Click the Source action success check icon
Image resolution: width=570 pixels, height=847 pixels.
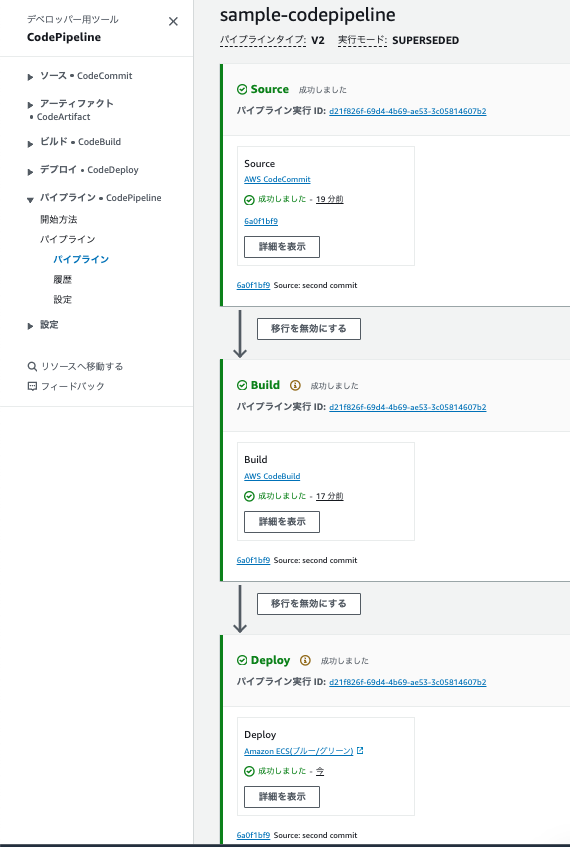[x=249, y=200]
